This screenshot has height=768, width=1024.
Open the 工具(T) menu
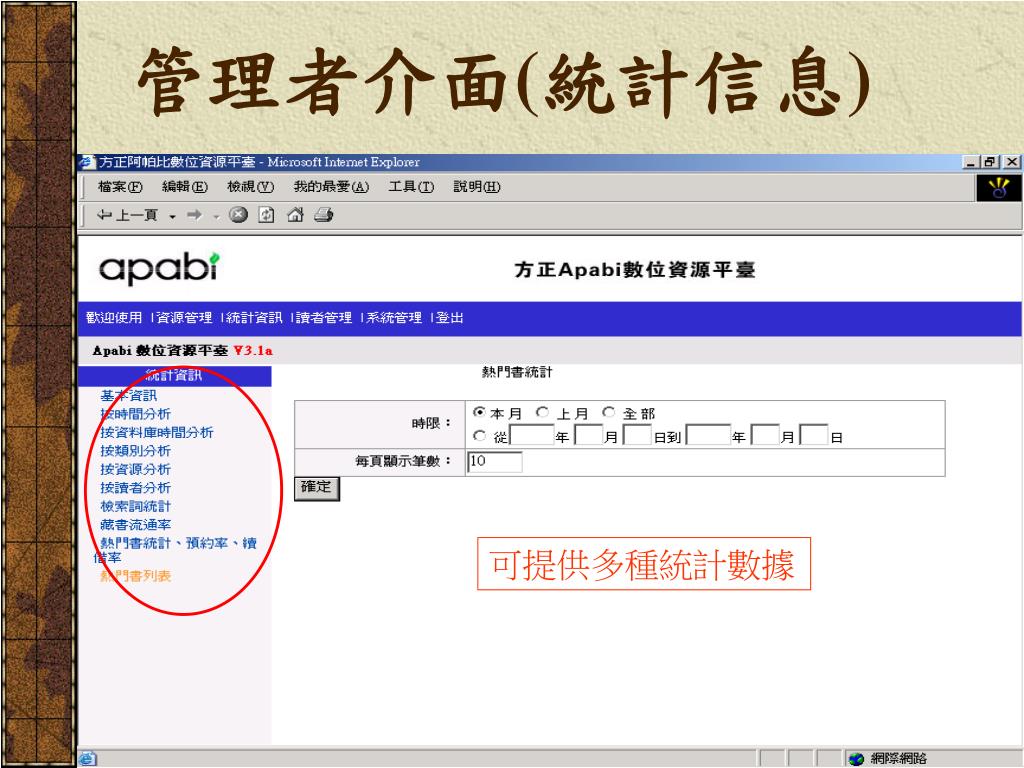411,187
